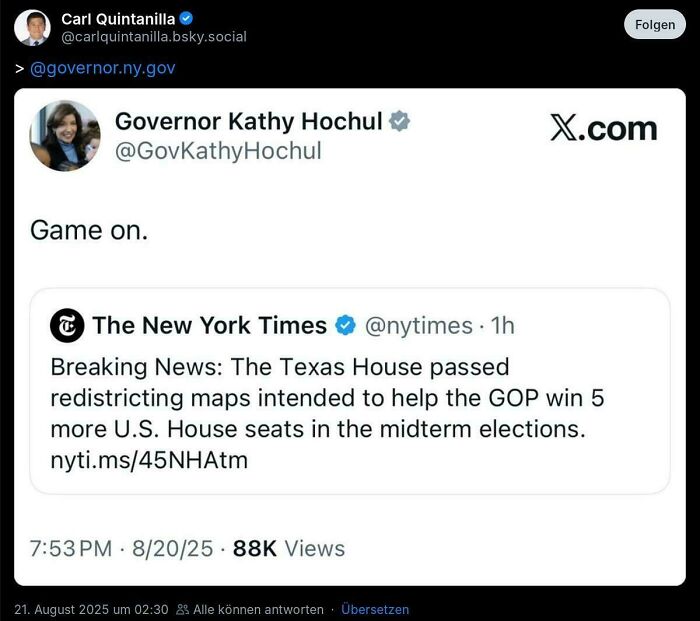Click the New York Times logo icon

pyautogui.click(x=67, y=326)
